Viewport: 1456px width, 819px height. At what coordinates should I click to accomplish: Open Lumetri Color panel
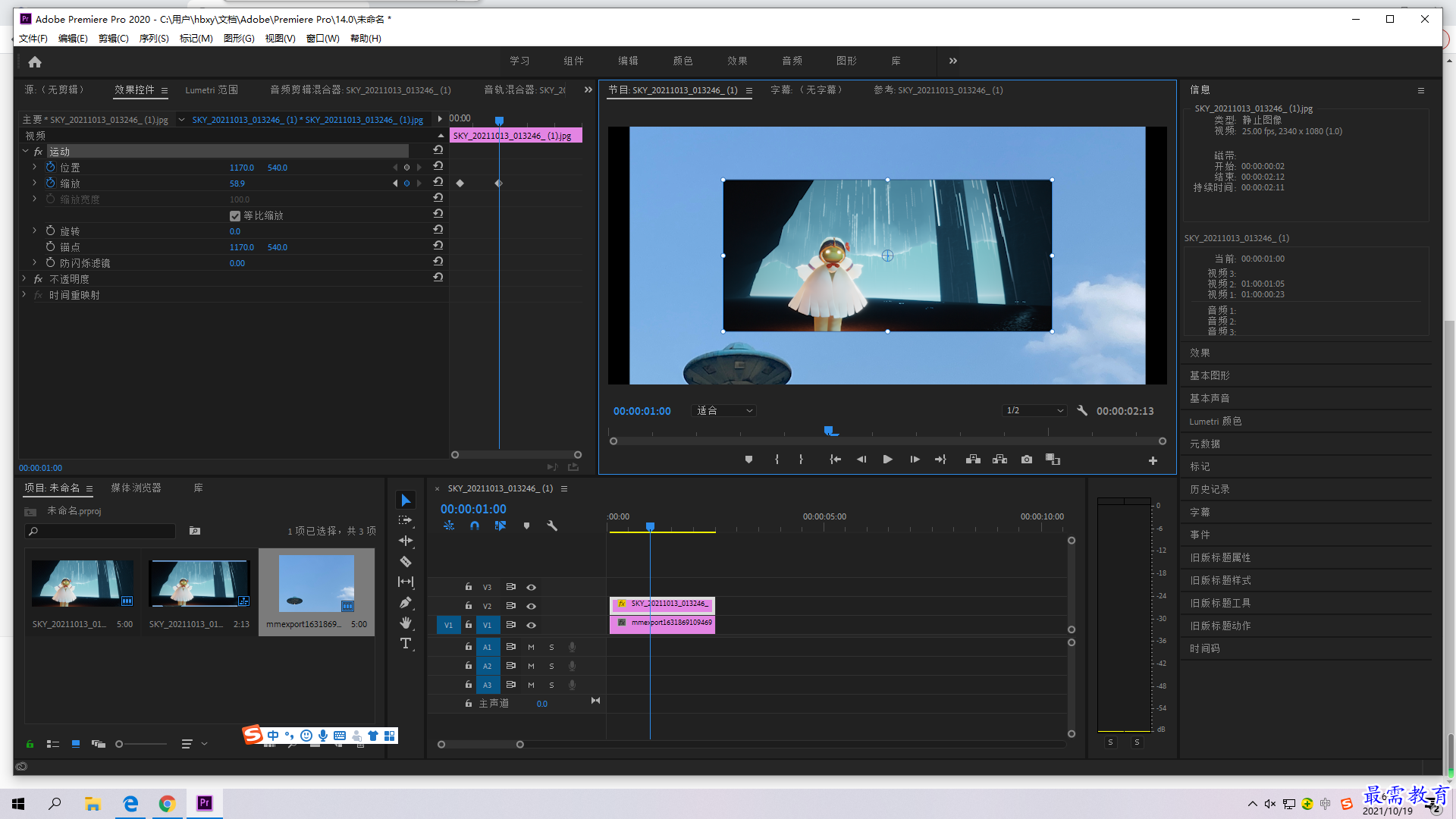[x=1215, y=421]
